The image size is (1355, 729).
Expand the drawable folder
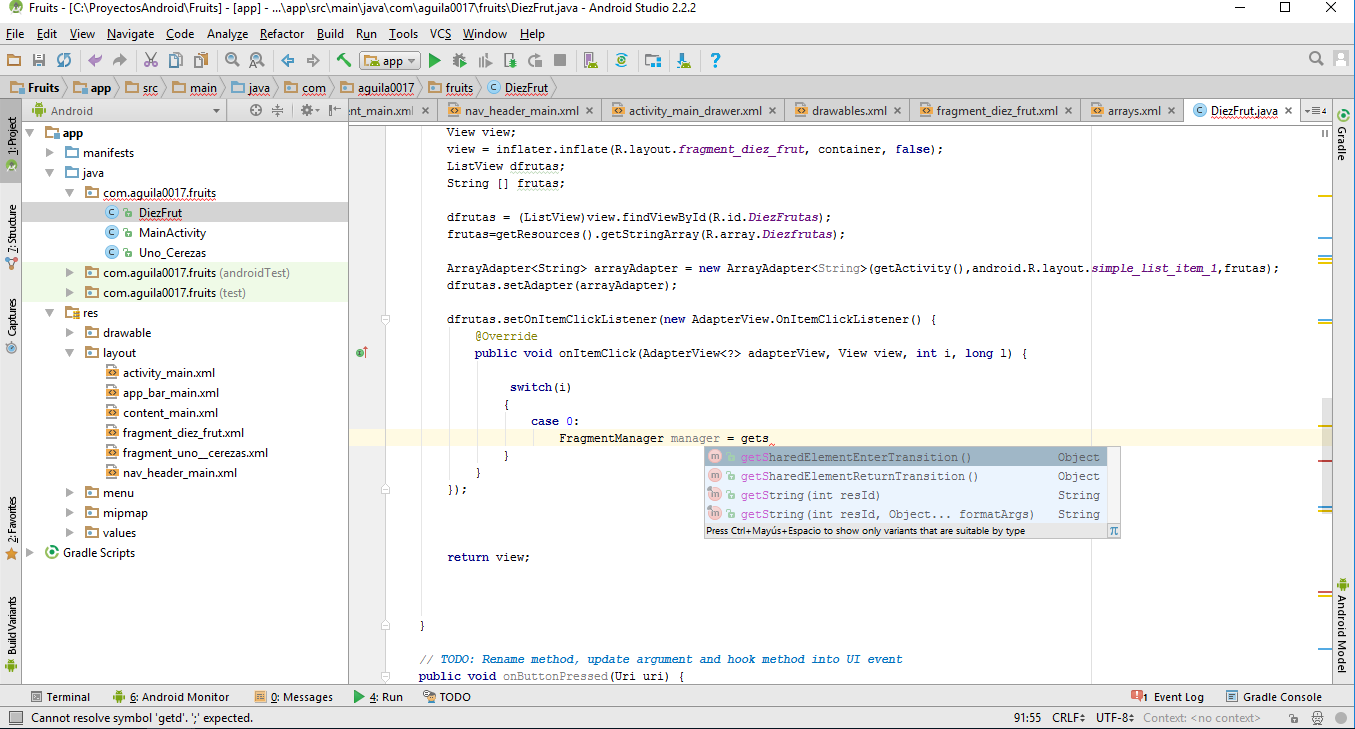[x=70, y=333]
